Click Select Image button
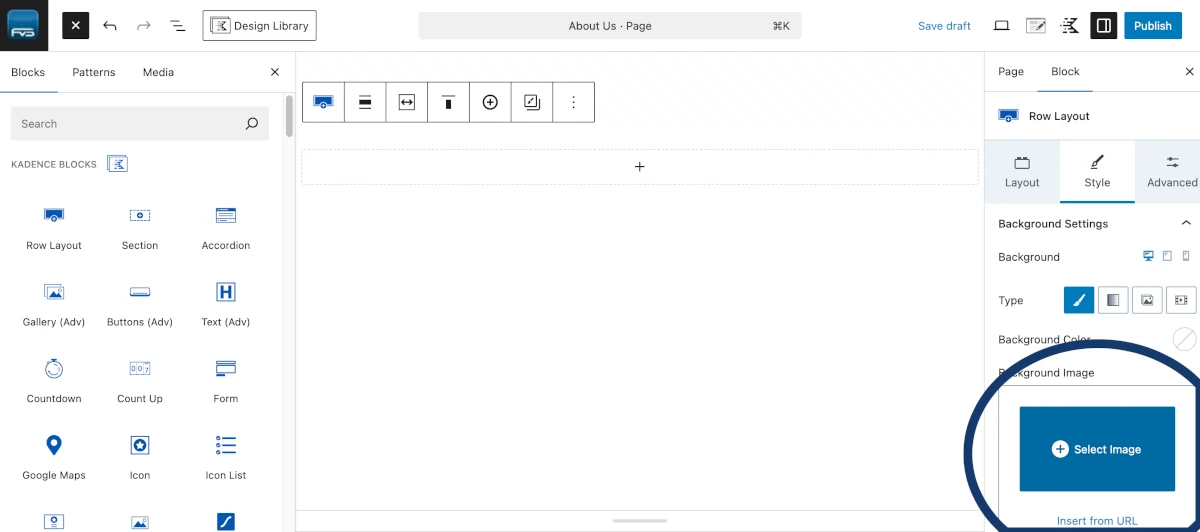The image size is (1200, 532). click(1097, 449)
